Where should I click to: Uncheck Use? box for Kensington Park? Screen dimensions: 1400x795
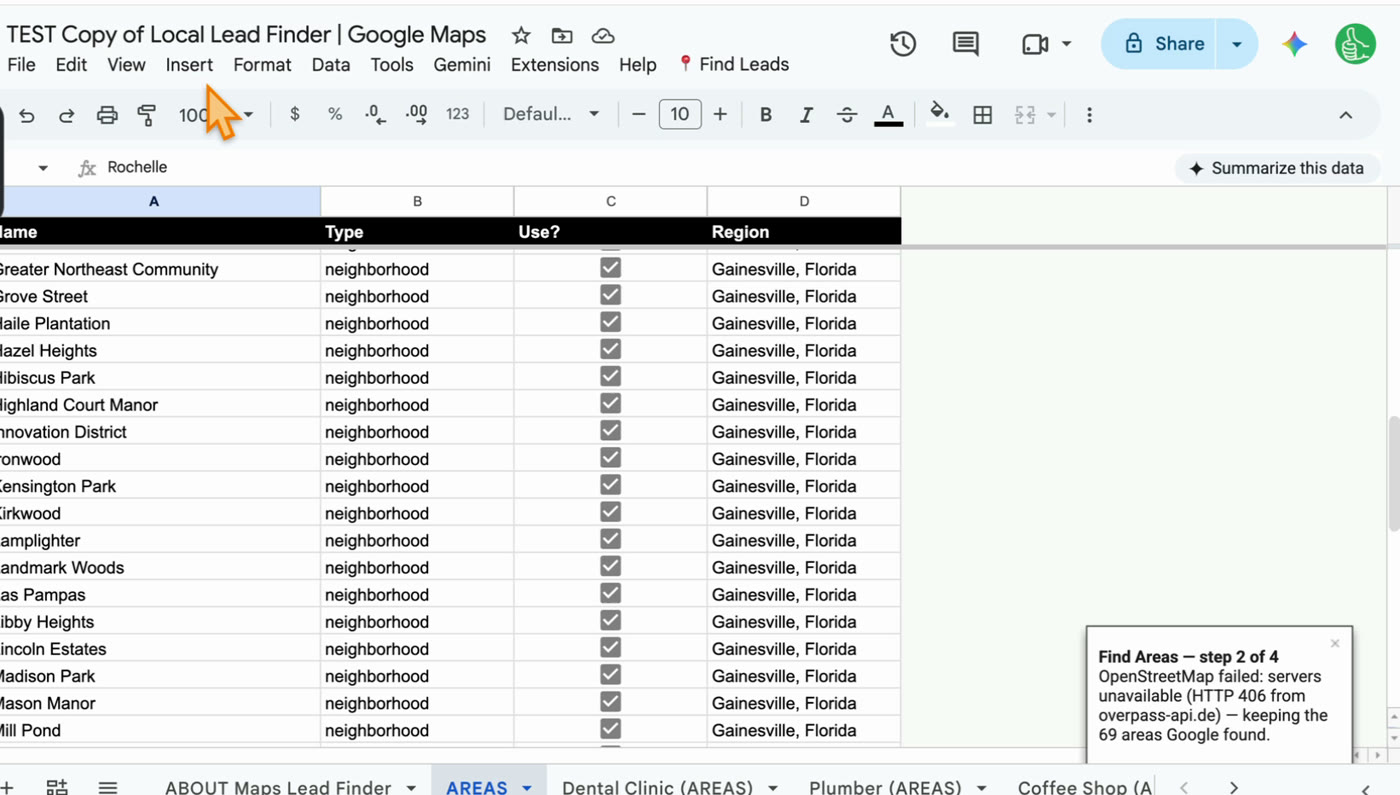pos(610,485)
